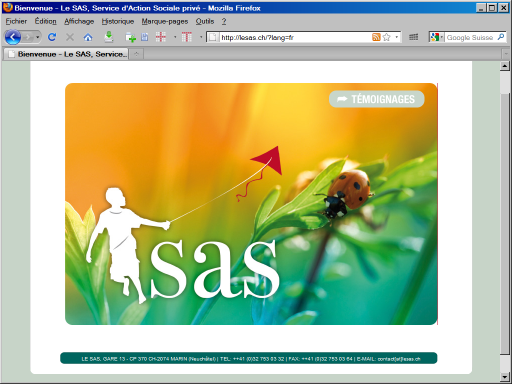This screenshot has height=384, width=512.
Task: Open a new tab next to Bienvenue tab
Action: pos(136,54)
